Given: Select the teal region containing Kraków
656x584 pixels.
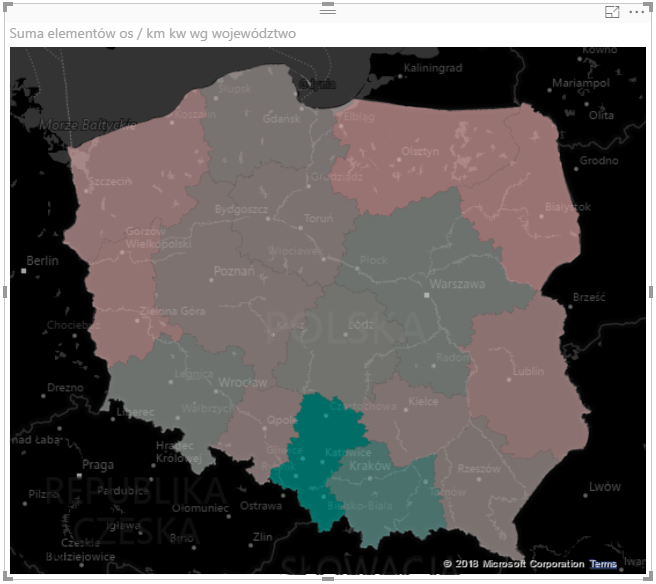Looking at the screenshot, I should coord(385,490).
